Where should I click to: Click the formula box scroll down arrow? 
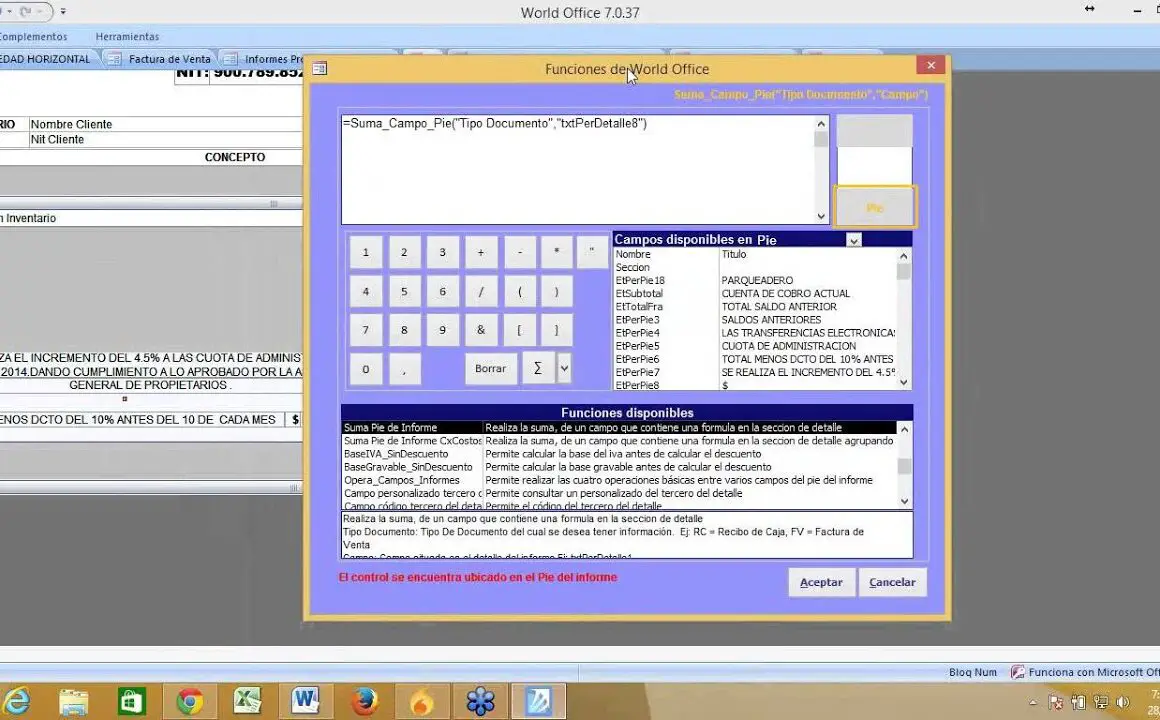pyautogui.click(x=821, y=216)
